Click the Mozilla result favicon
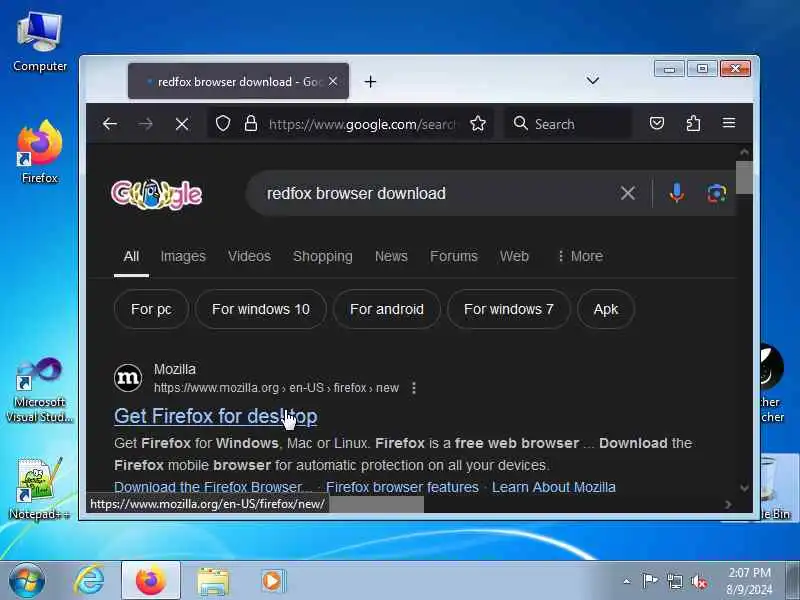800x600 pixels. (128, 378)
